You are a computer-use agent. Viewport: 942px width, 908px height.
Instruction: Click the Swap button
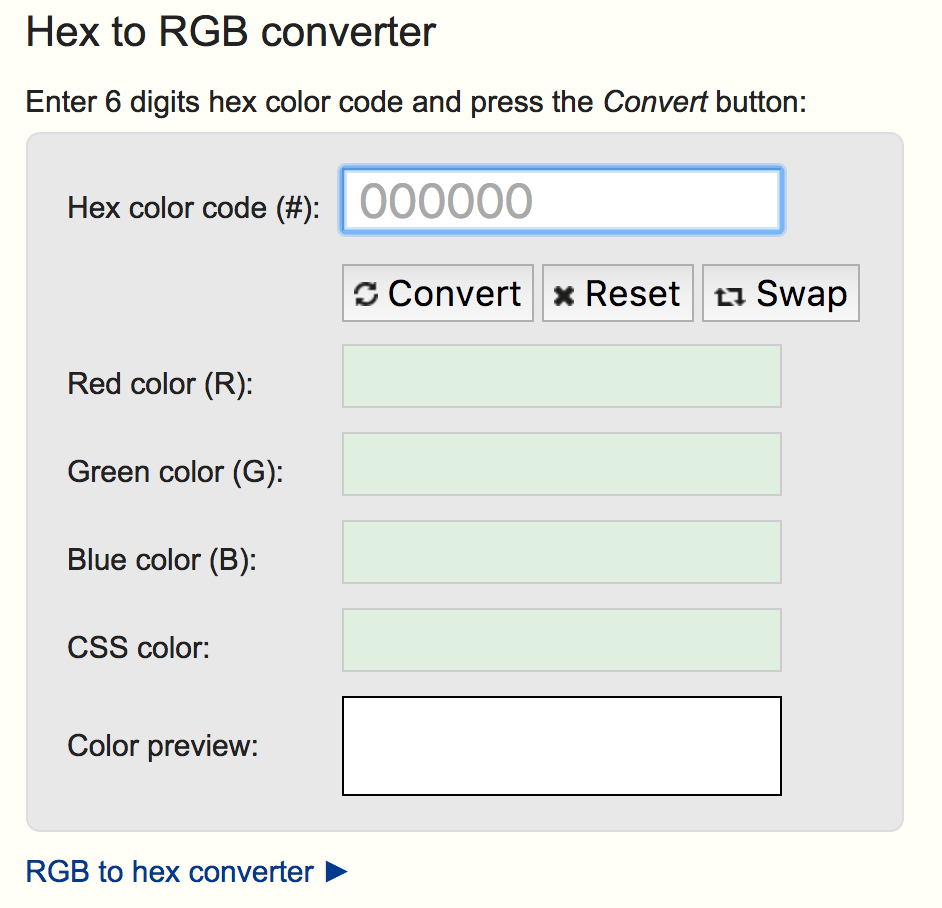point(780,293)
